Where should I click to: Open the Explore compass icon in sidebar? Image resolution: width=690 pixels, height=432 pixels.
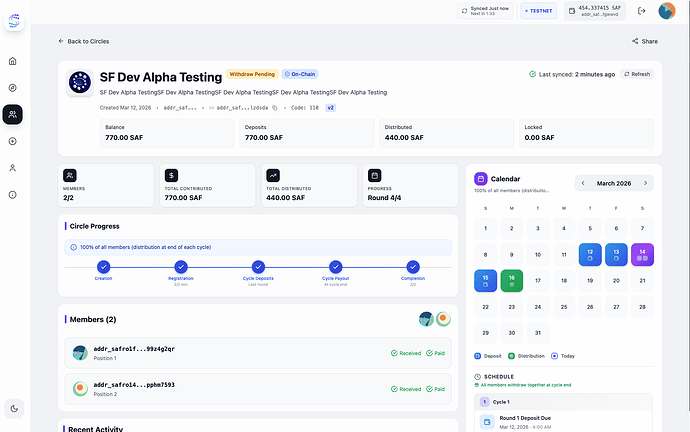[x=12, y=88]
